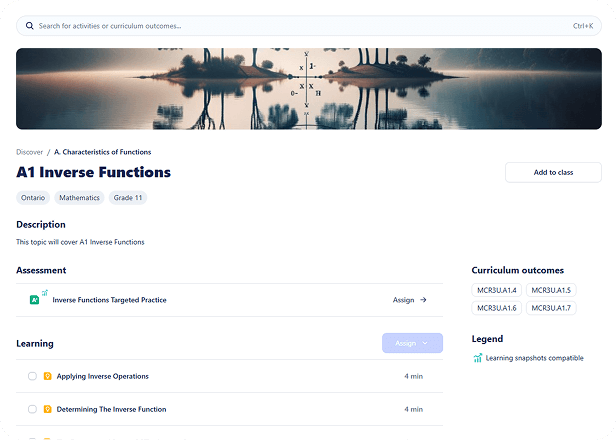Open the Learning Assign dropdown
The height and width of the screenshot is (440, 616).
pyautogui.click(x=412, y=343)
